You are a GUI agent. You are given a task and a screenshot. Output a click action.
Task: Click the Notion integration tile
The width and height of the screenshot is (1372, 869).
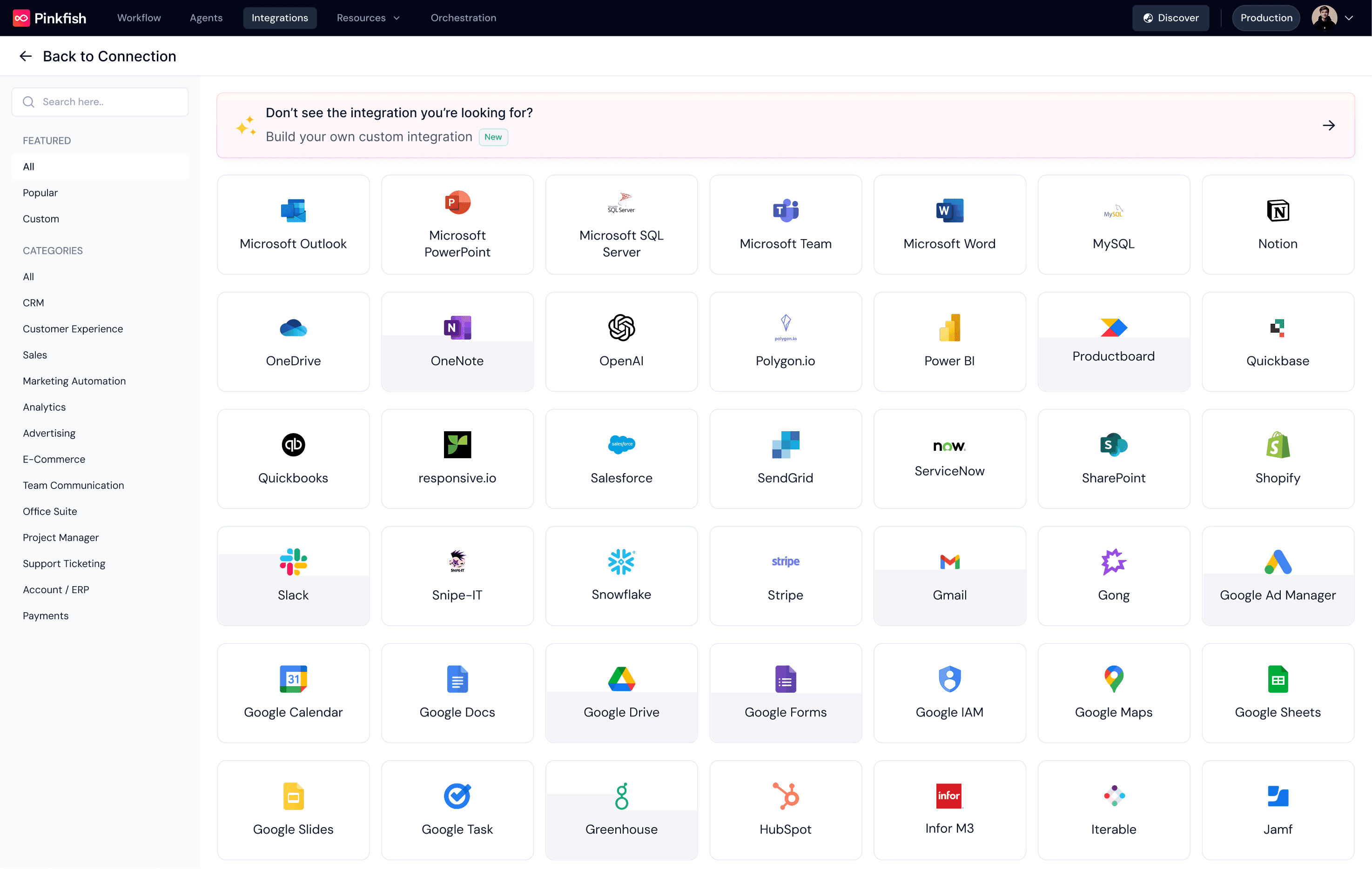point(1278,224)
